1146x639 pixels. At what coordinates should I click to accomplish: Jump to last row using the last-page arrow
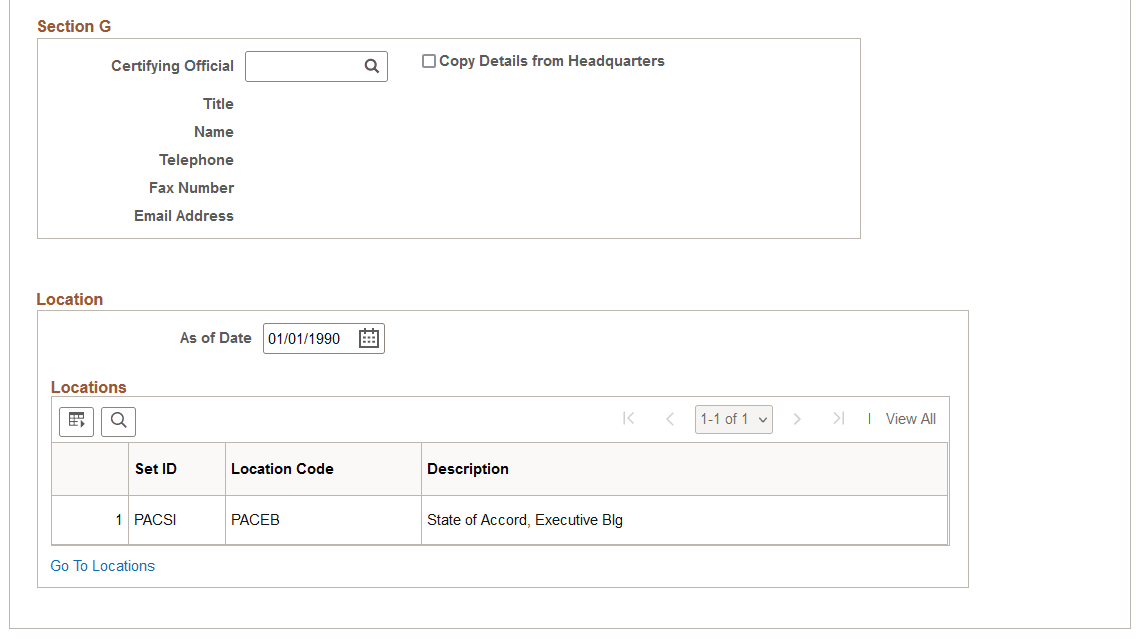tap(838, 419)
